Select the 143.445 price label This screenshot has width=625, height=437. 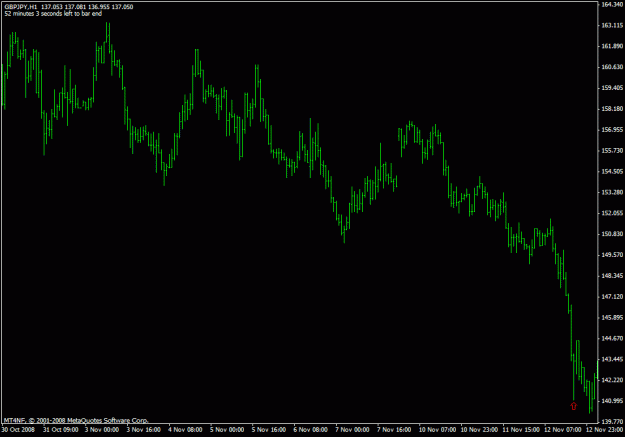point(612,359)
